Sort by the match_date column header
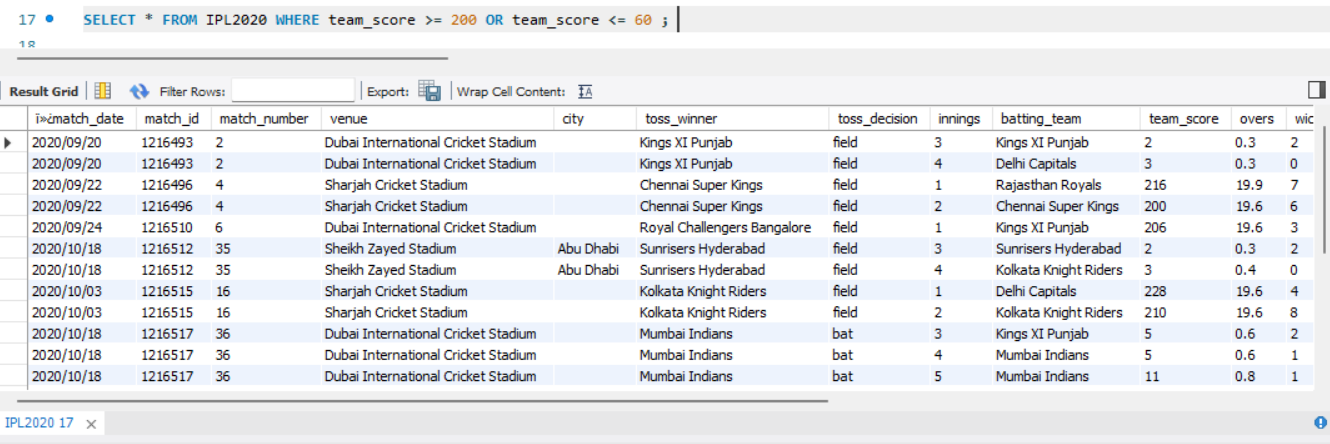1330x444 pixels. point(81,118)
